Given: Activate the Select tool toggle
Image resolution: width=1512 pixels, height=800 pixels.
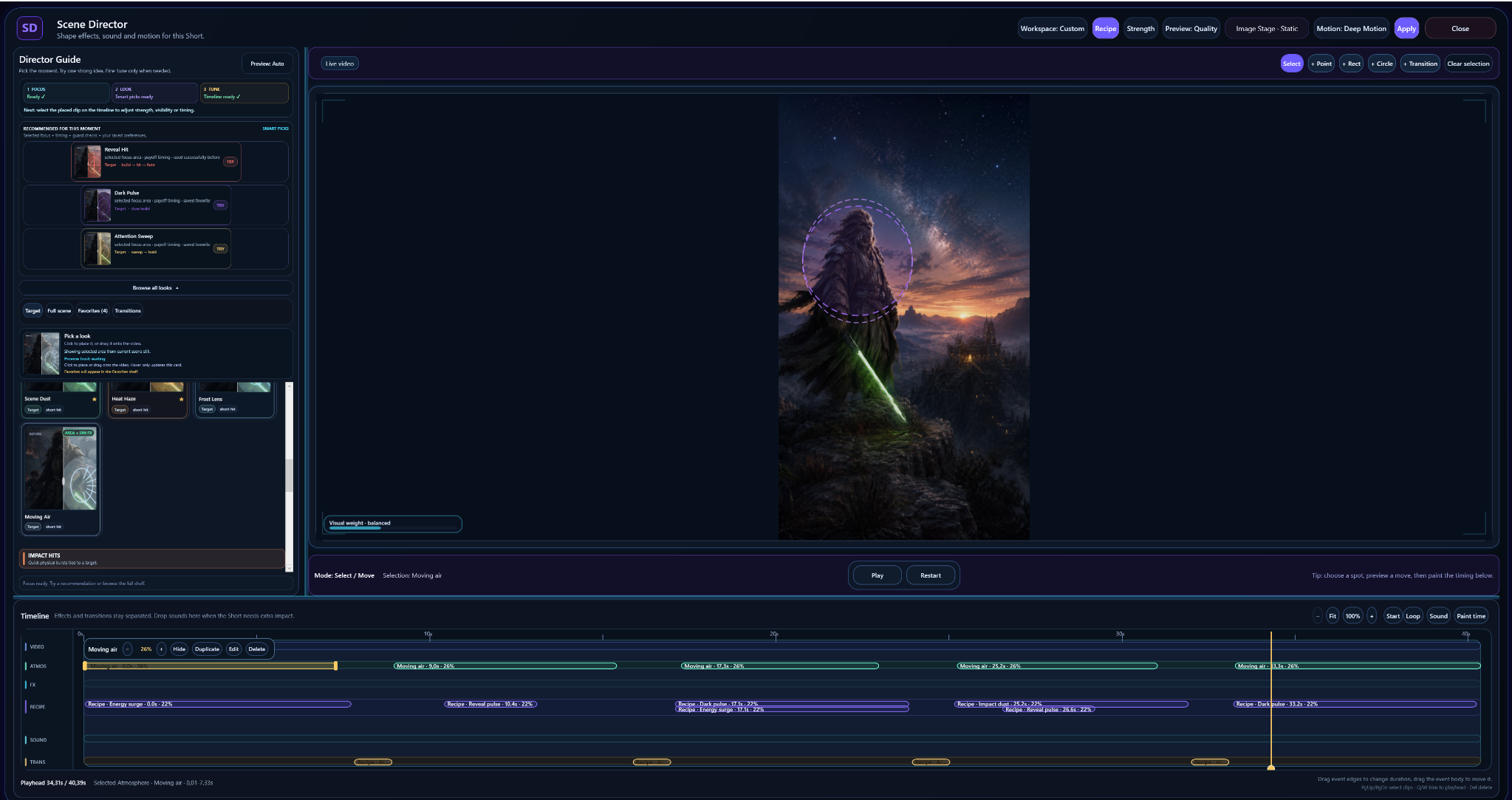Looking at the screenshot, I should pyautogui.click(x=1292, y=64).
